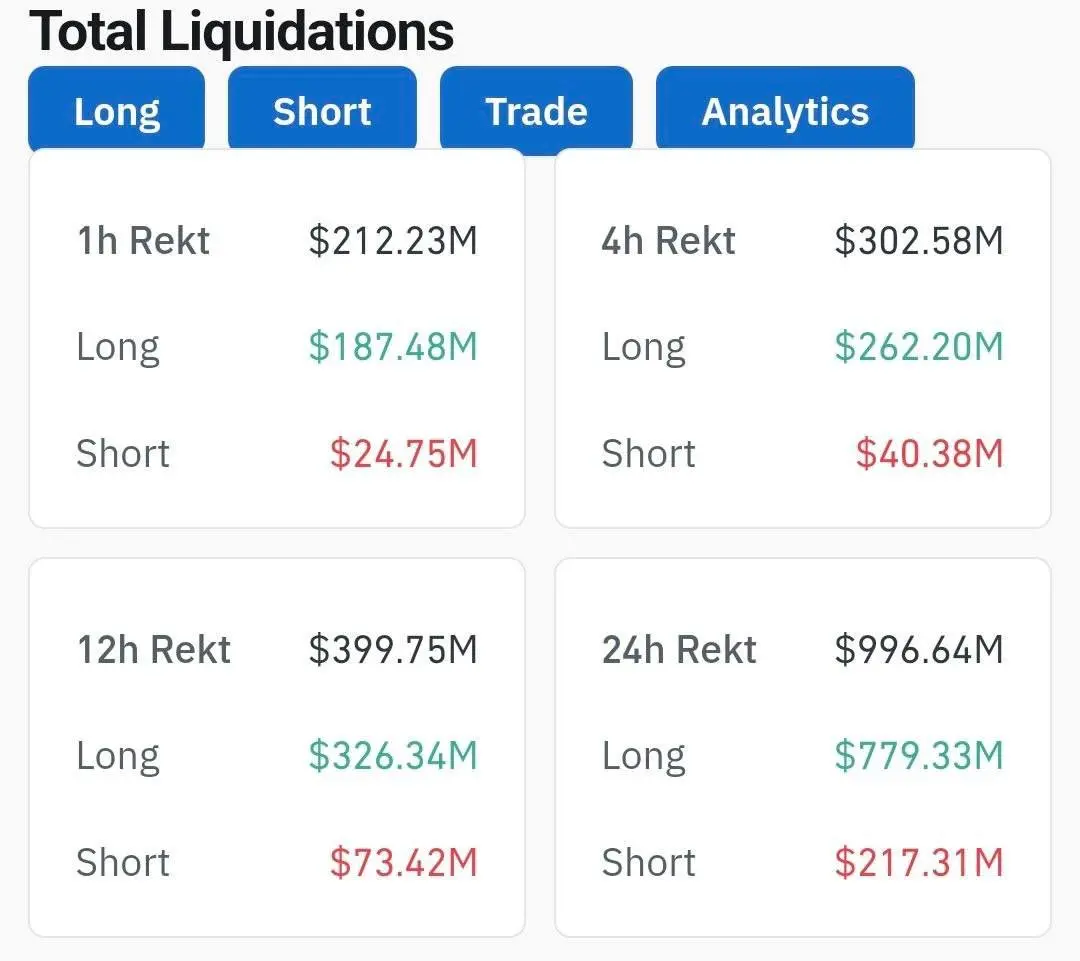Viewport: 1080px width, 961px height.
Task: Click the Long button
Action: 116,111
